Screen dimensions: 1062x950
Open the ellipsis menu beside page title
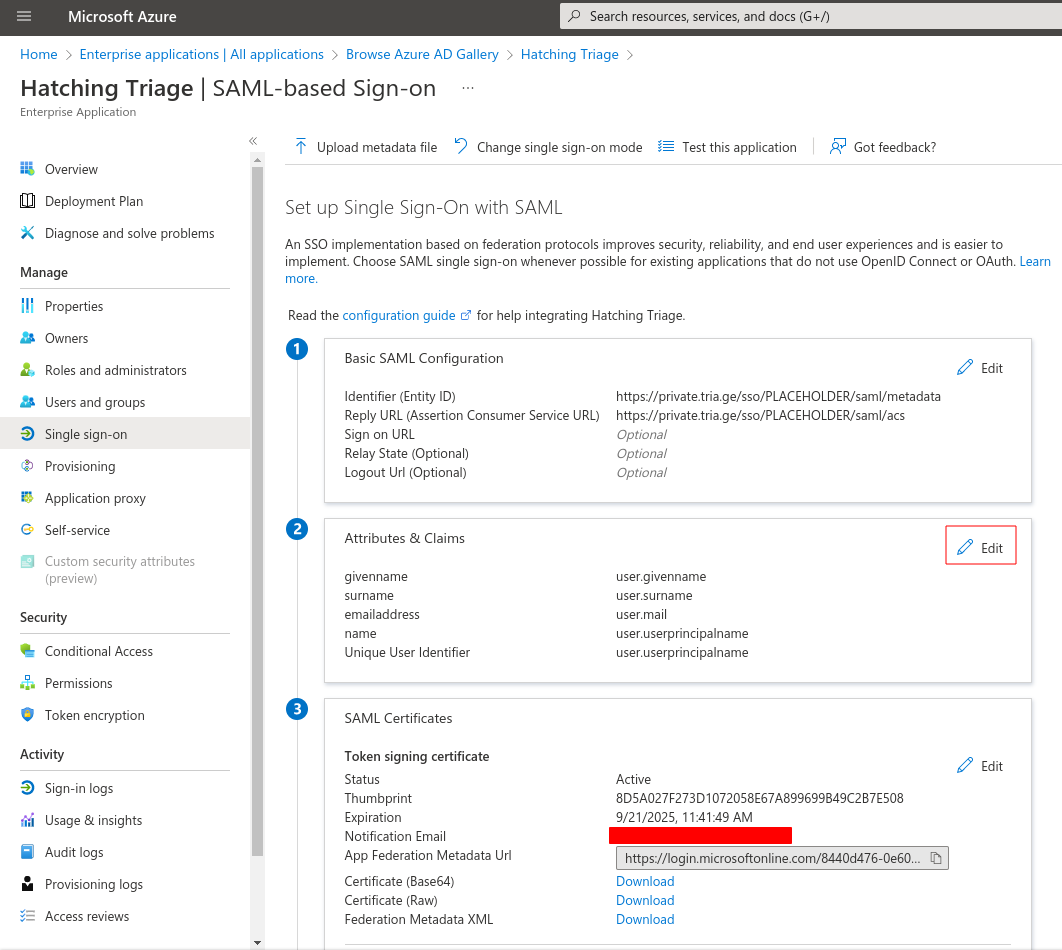[467, 88]
